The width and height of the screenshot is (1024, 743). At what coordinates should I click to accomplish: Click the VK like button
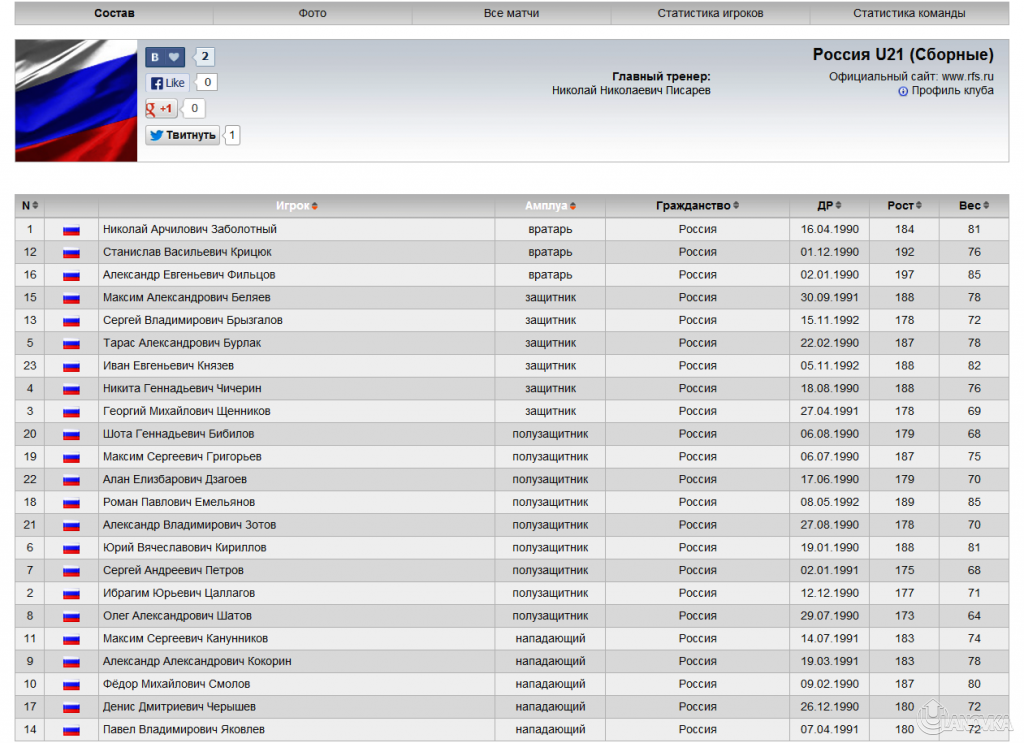click(x=165, y=57)
